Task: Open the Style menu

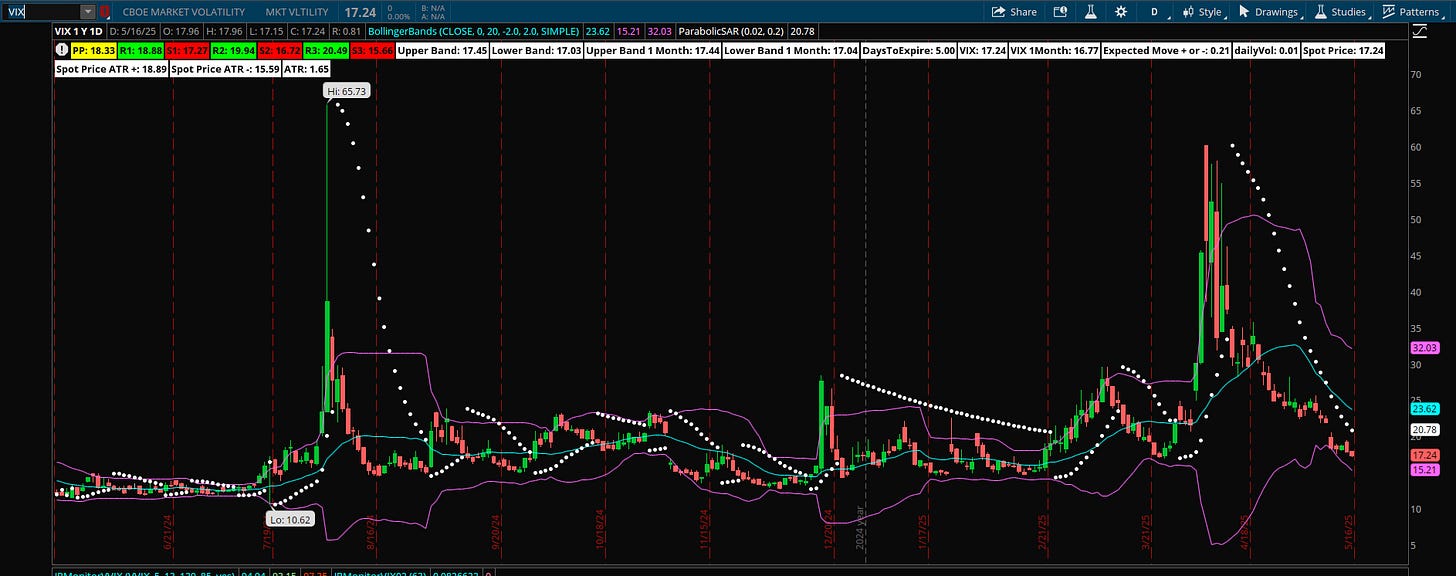Action: [1203, 12]
